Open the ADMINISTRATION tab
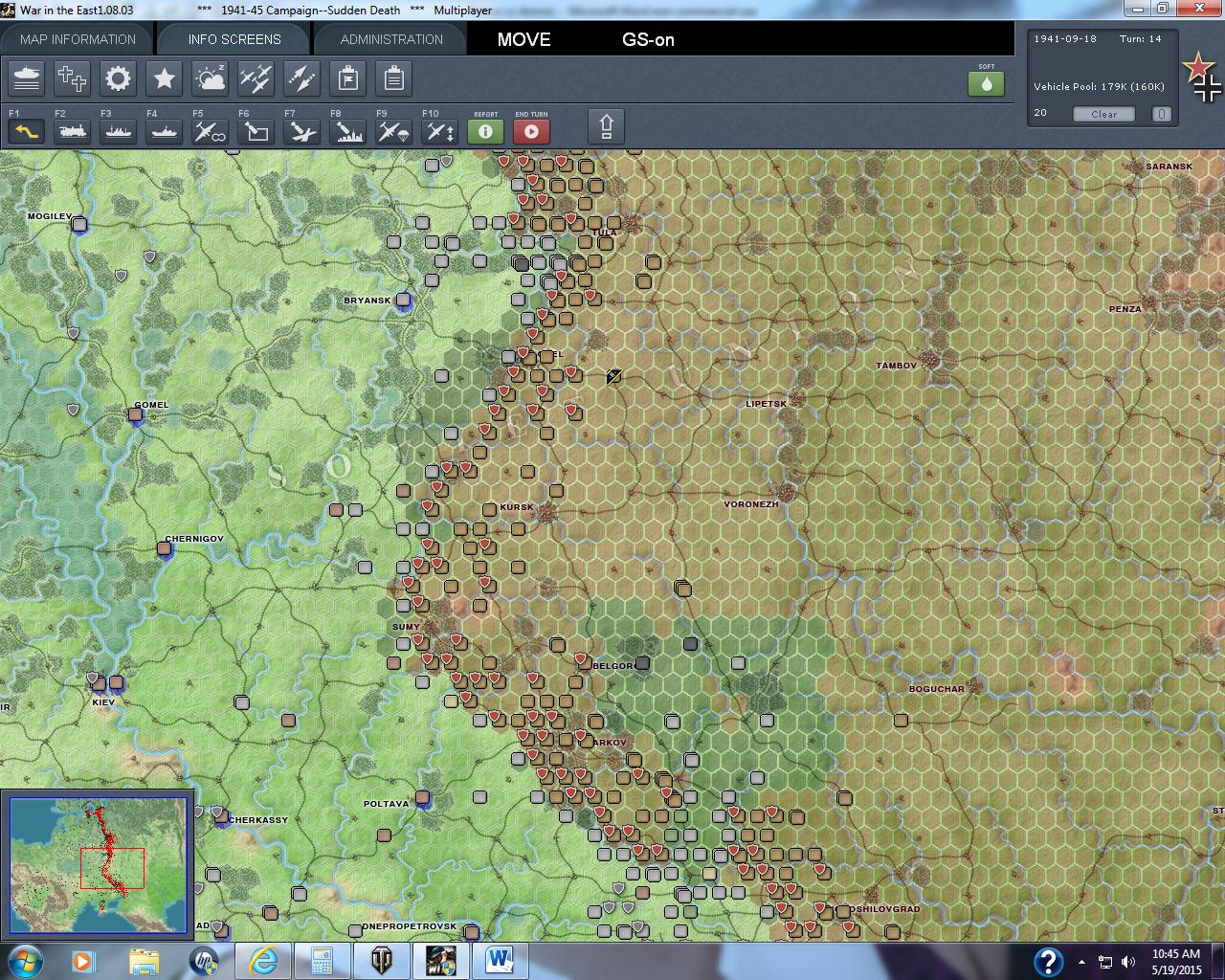 pos(391,39)
